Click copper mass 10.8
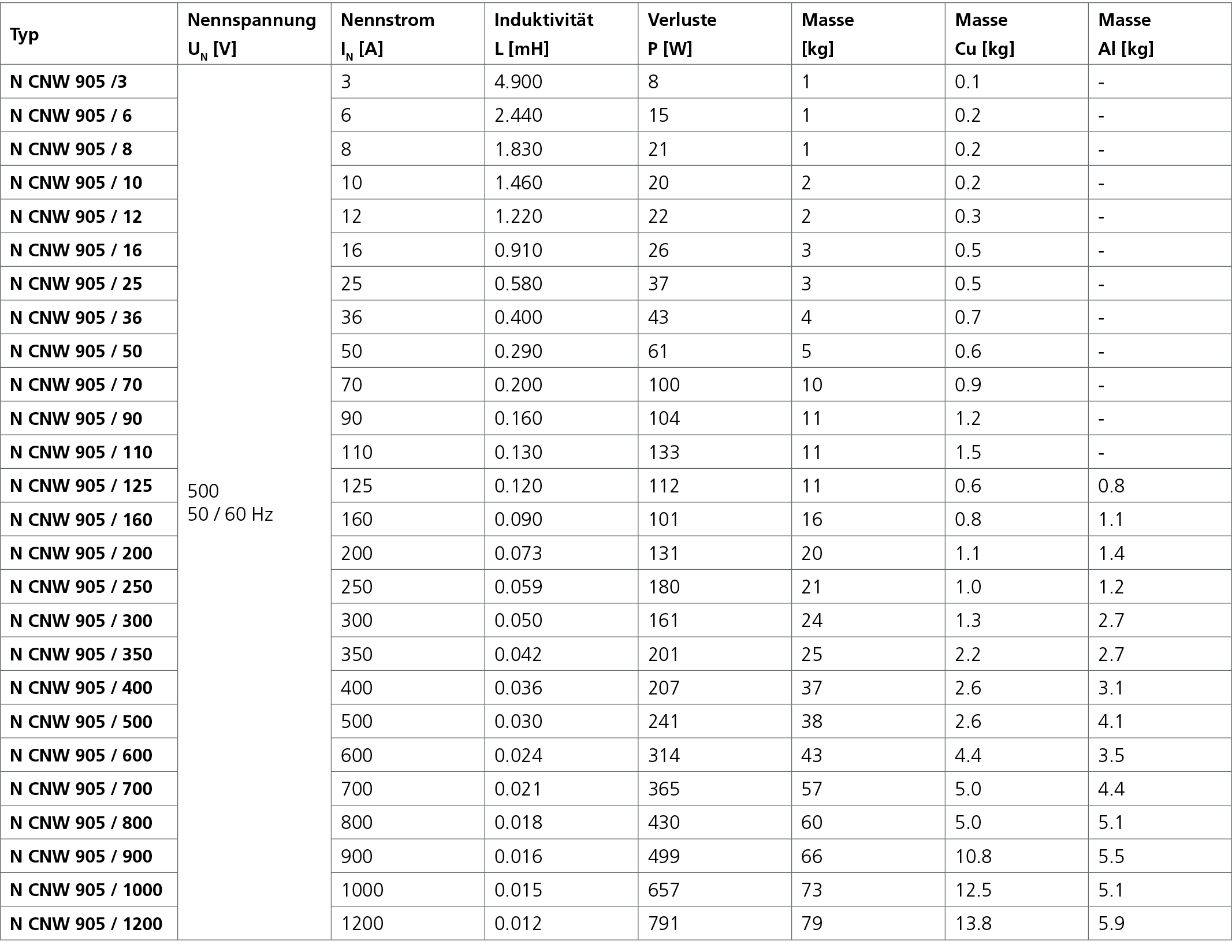The width and height of the screenshot is (1232, 952). pos(973,856)
